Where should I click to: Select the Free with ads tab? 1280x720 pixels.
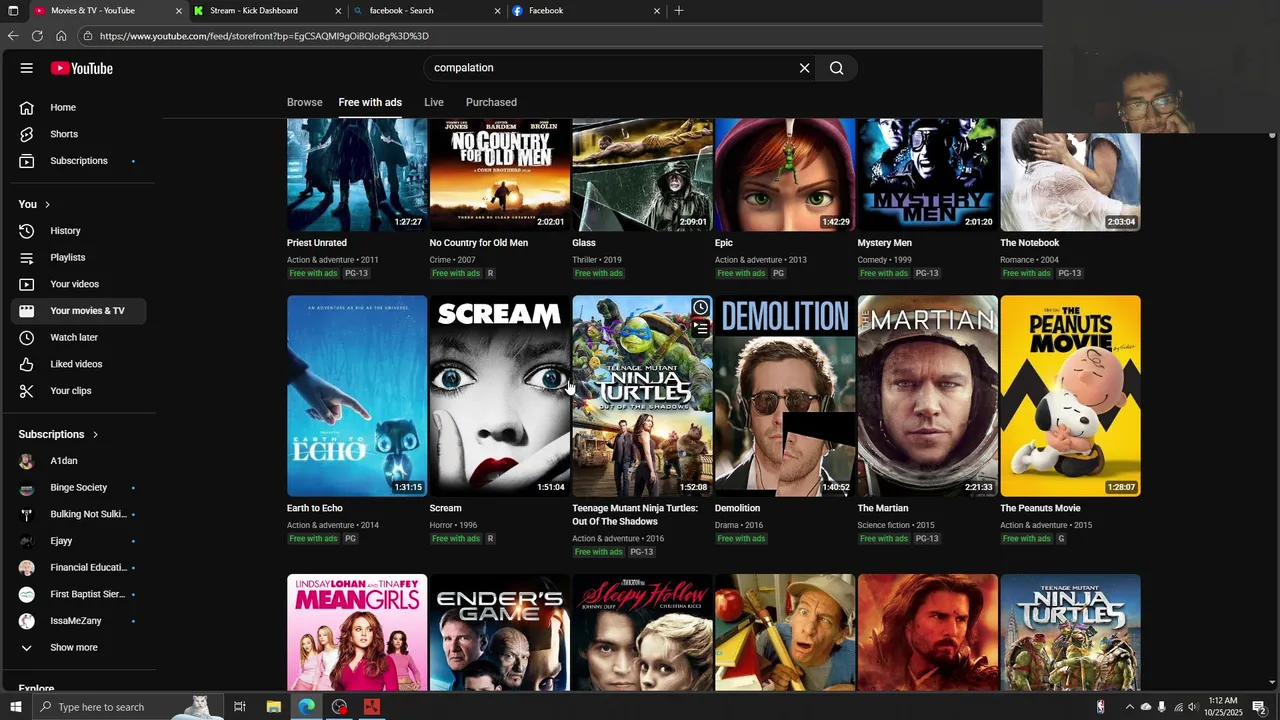point(370,102)
